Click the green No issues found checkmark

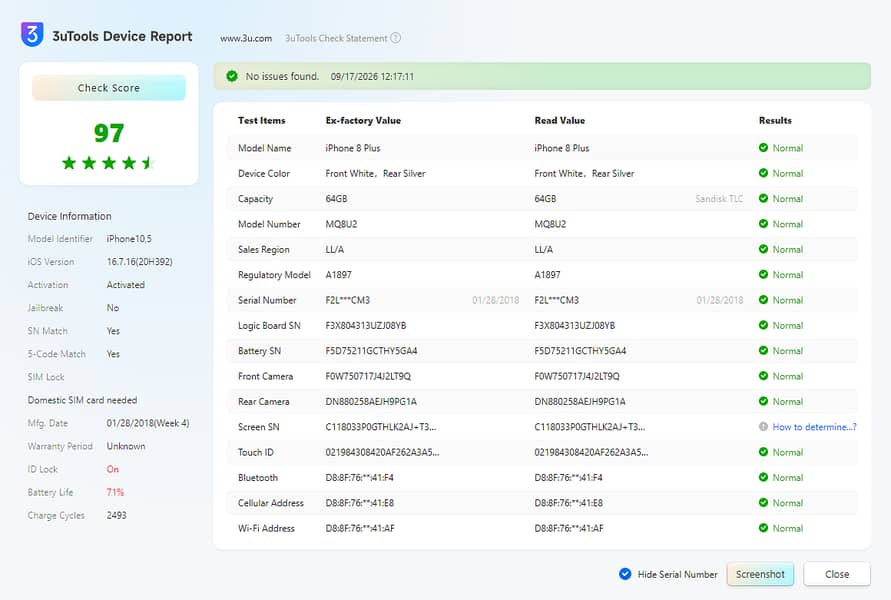pyautogui.click(x=232, y=76)
